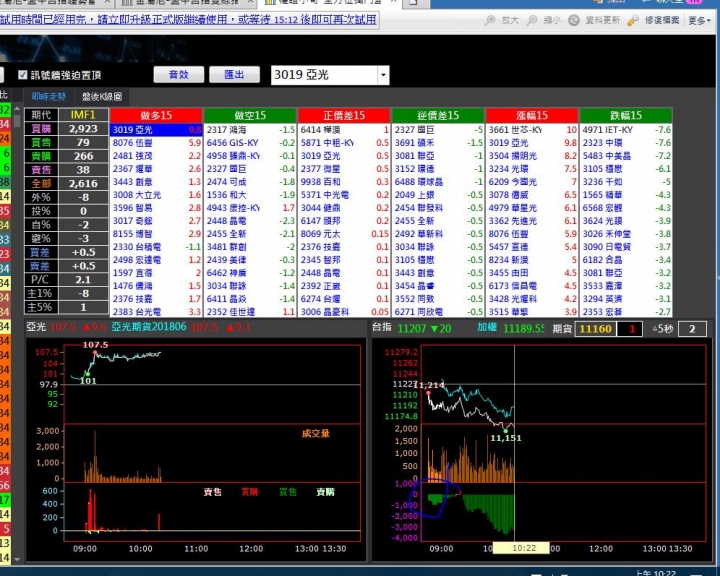Click the 音效 button

point(179,74)
